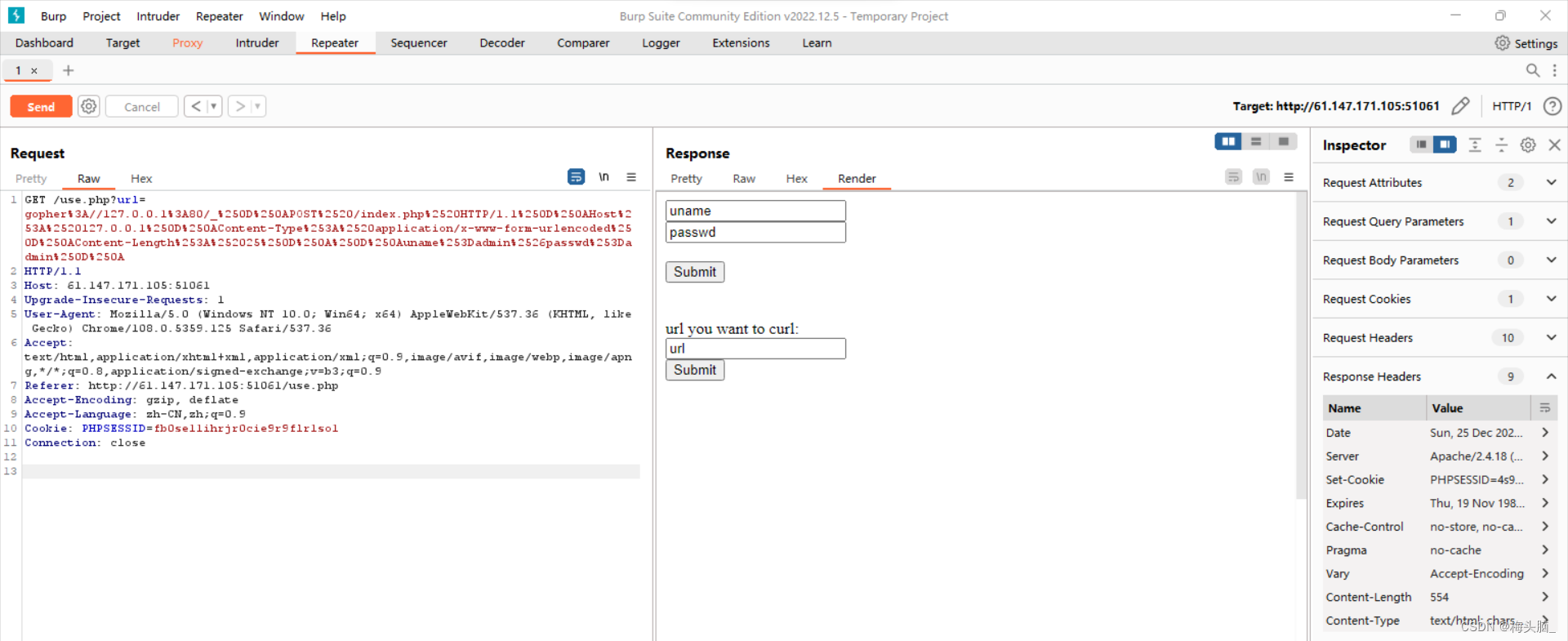Open Inspector settings gear
This screenshot has width=1568, height=641.
tap(1528, 145)
